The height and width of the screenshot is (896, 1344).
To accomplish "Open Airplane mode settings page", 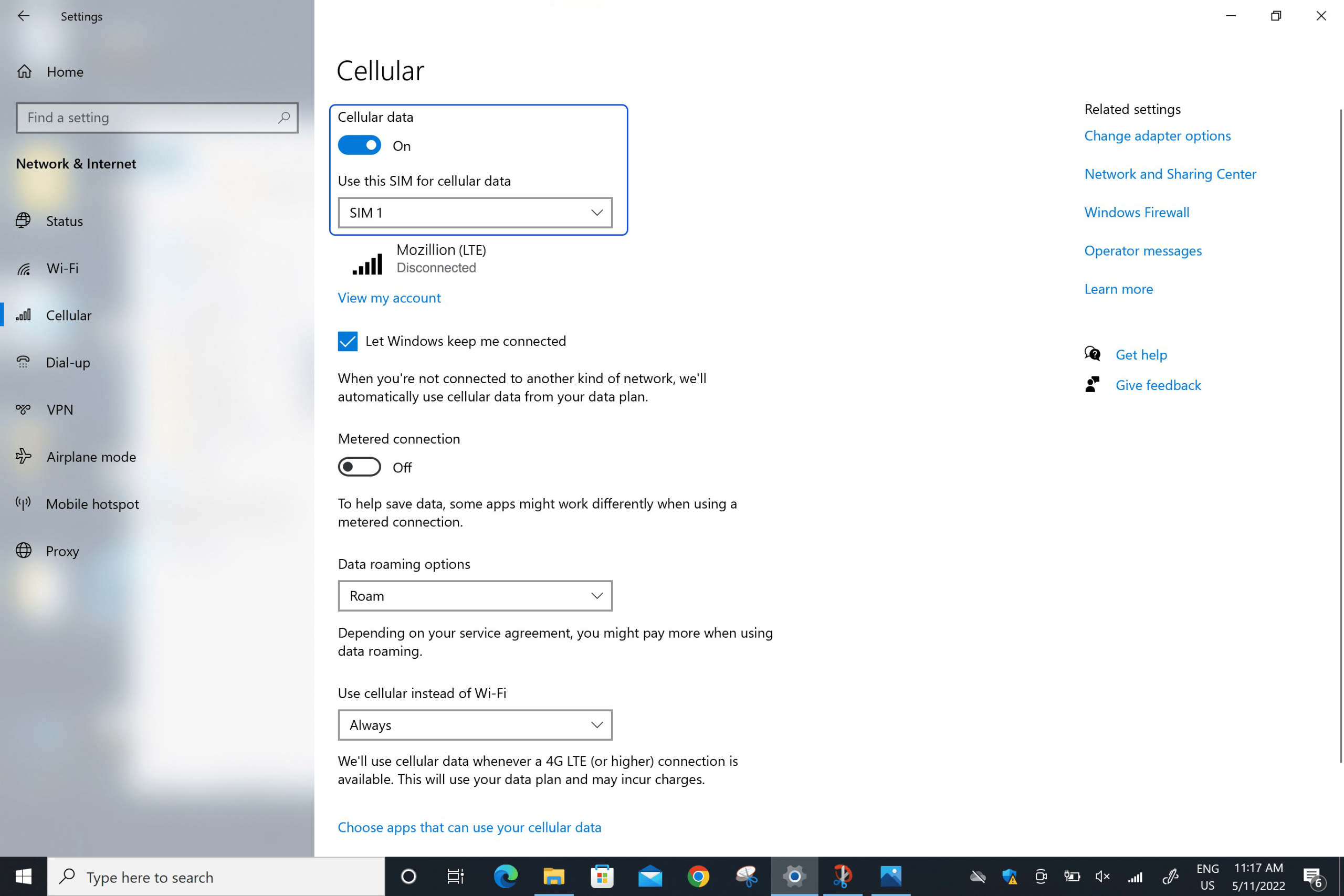I will coord(91,457).
